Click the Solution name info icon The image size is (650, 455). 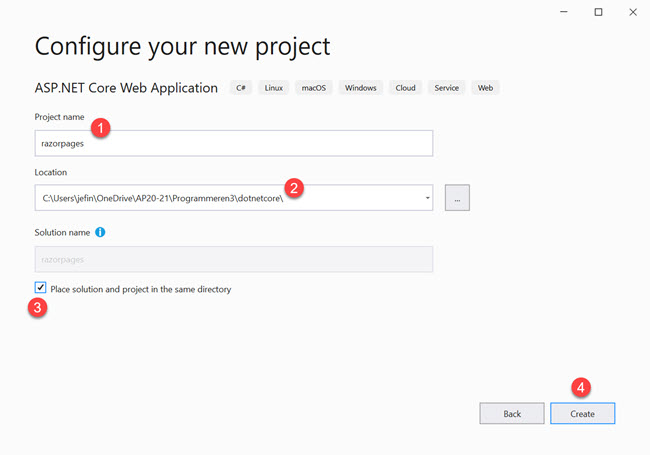(100, 232)
